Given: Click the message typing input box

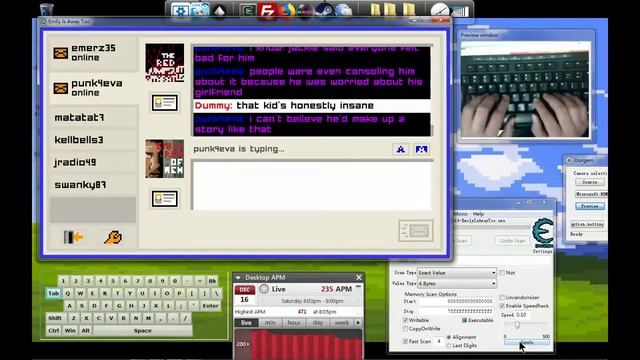Looking at the screenshot, I should click(x=312, y=185).
